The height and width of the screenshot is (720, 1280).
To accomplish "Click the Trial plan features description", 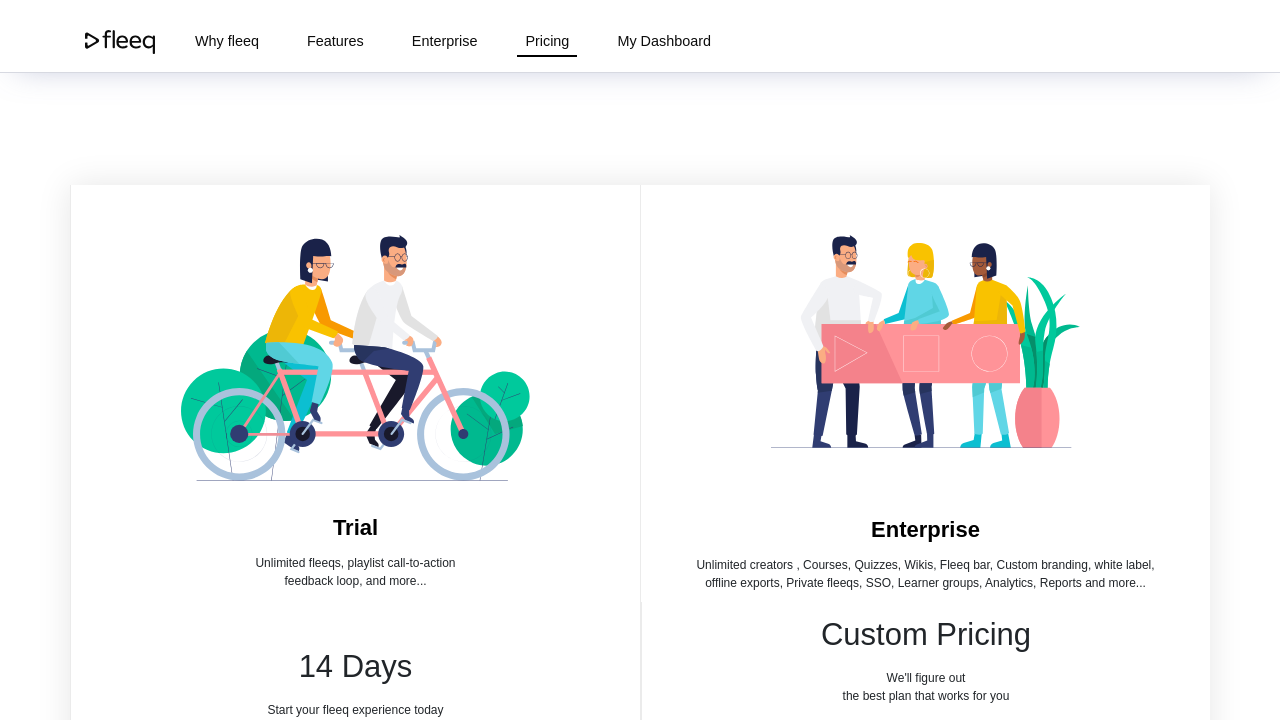I will tap(355, 572).
